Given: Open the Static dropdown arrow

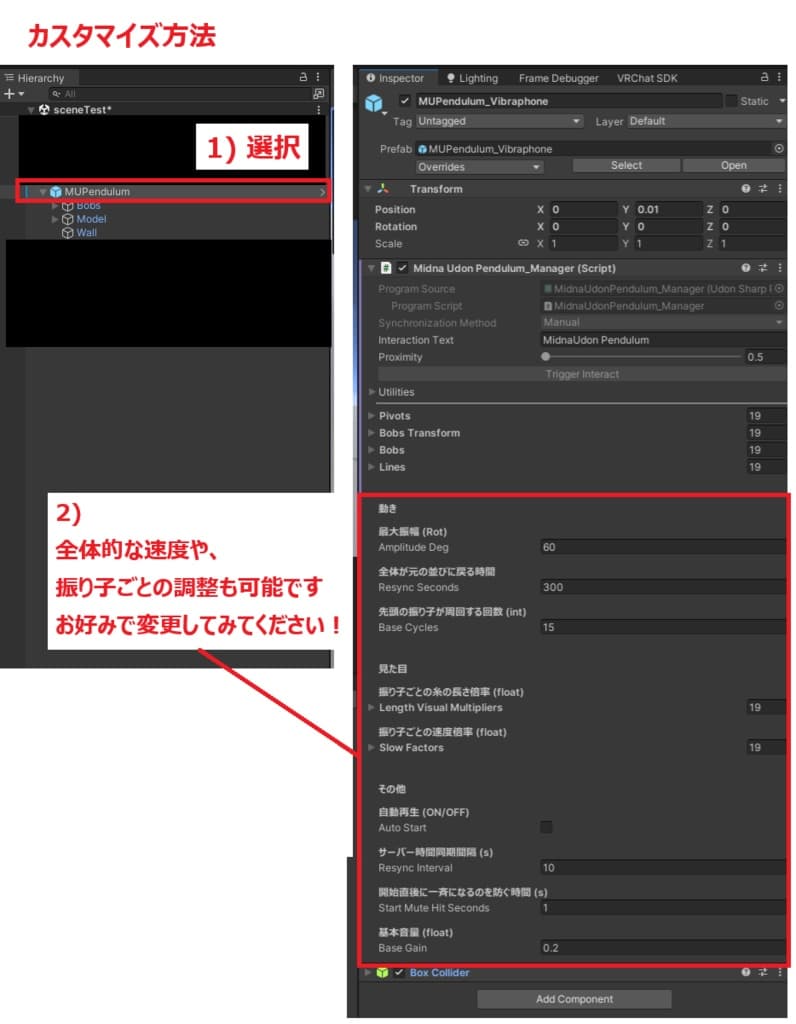Looking at the screenshot, I should click(781, 101).
